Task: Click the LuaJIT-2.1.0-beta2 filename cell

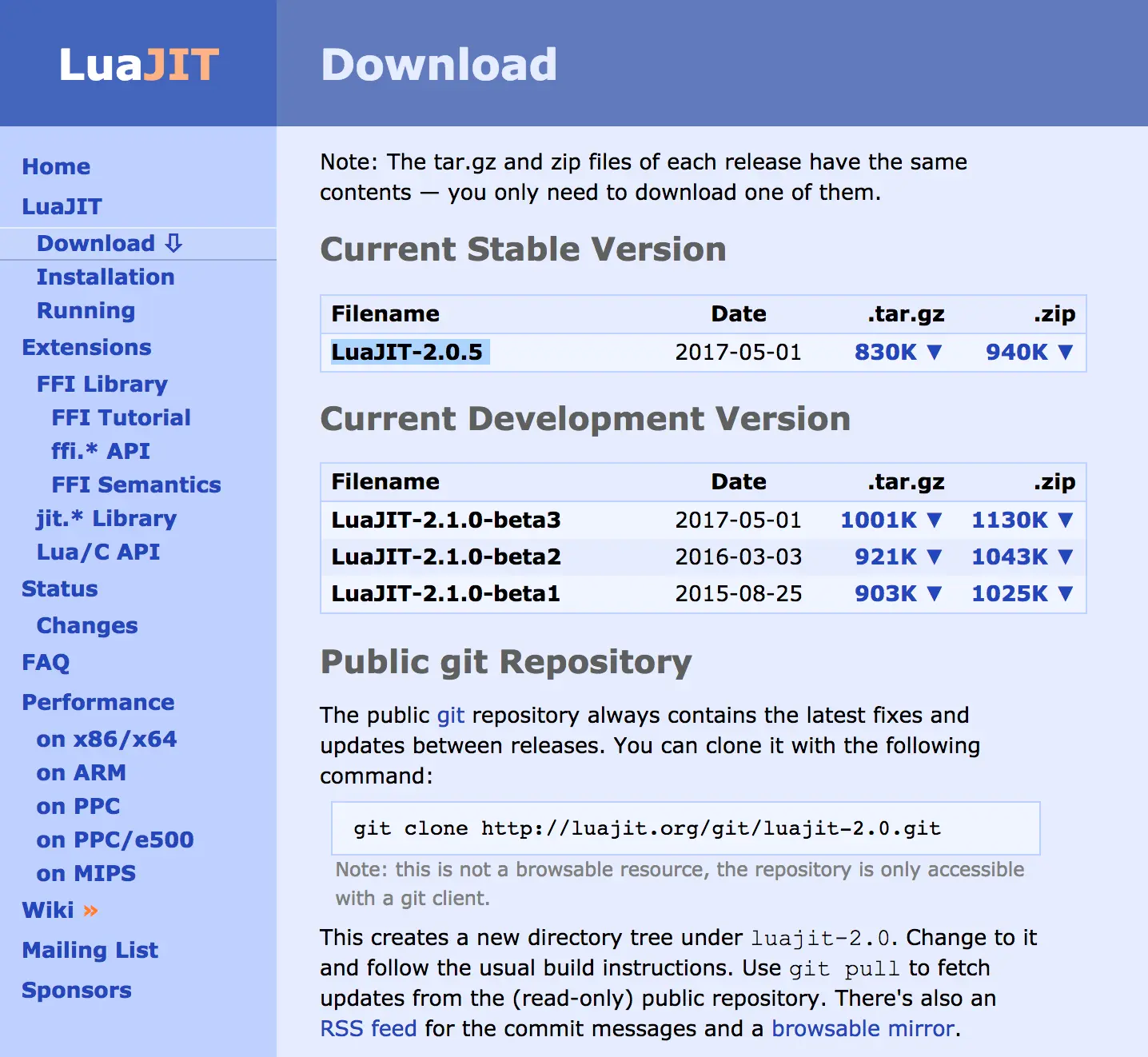Action: pyautogui.click(x=446, y=556)
